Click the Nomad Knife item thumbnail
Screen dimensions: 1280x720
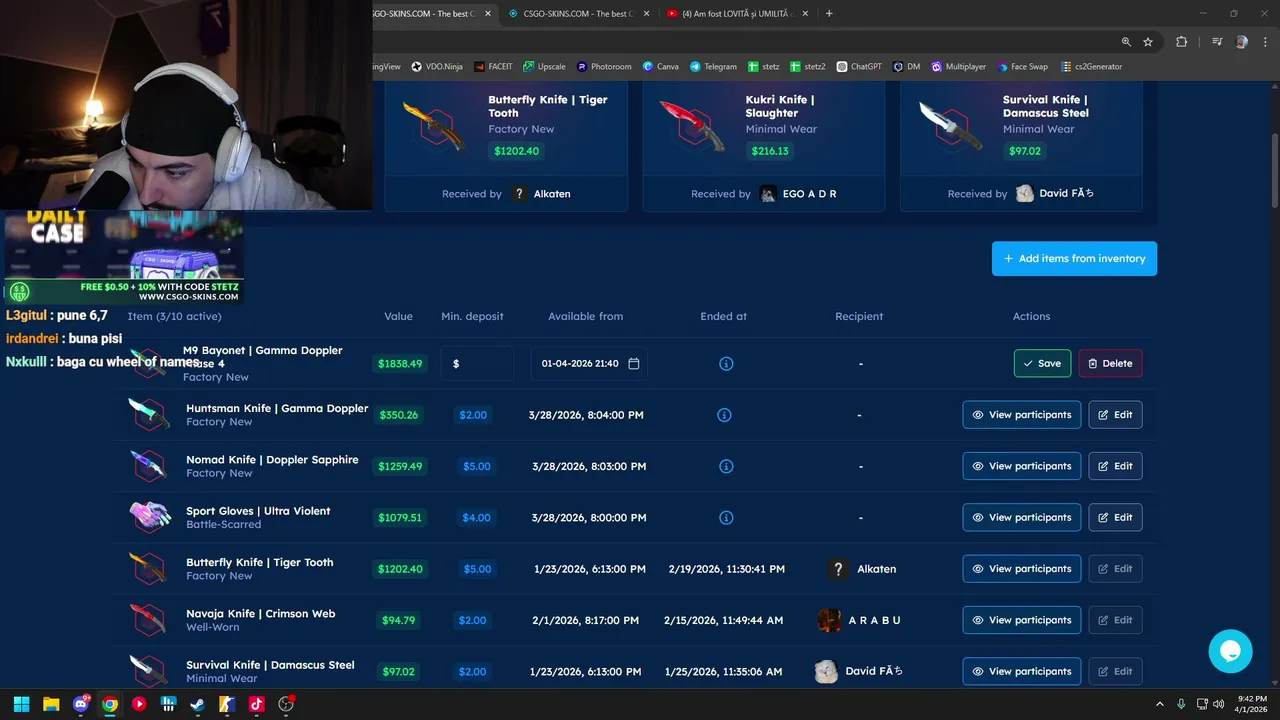tap(148, 466)
